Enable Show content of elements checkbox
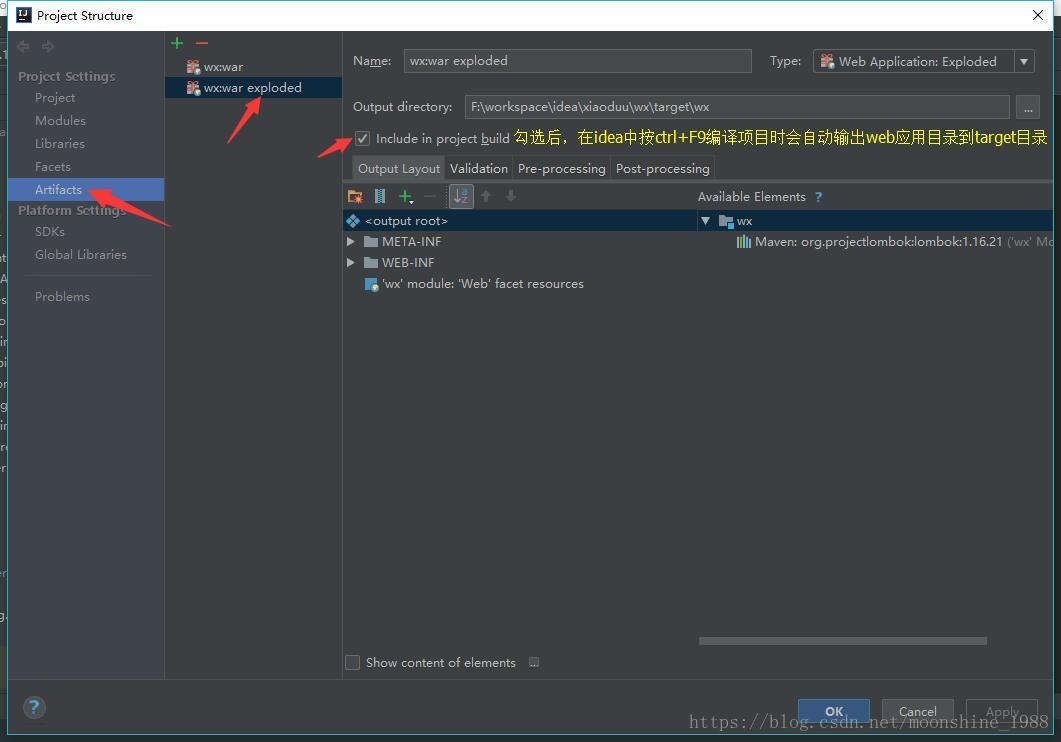The width and height of the screenshot is (1061, 742). click(353, 662)
